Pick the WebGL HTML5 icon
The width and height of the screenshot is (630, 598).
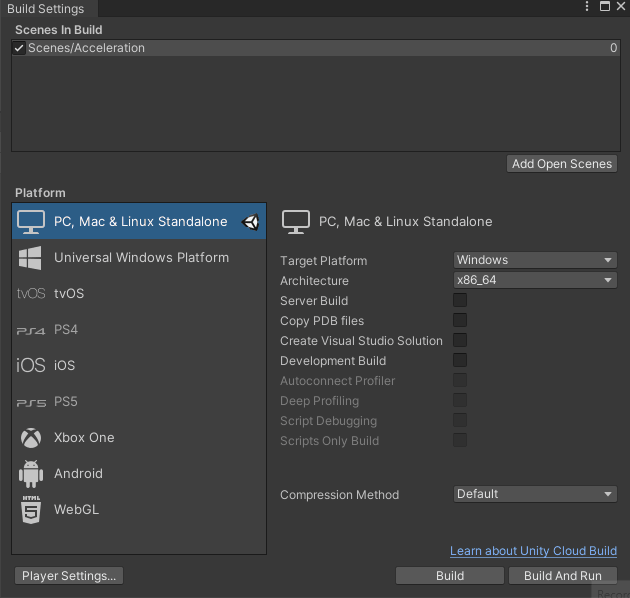tap(31, 510)
